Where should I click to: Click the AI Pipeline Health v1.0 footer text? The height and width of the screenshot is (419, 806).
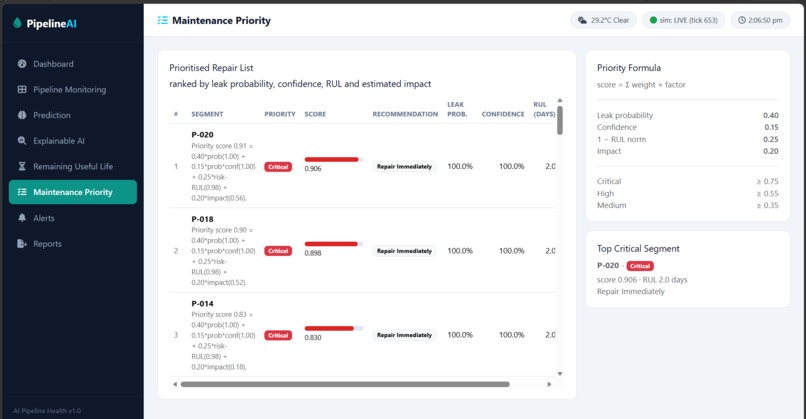pyautogui.click(x=47, y=411)
